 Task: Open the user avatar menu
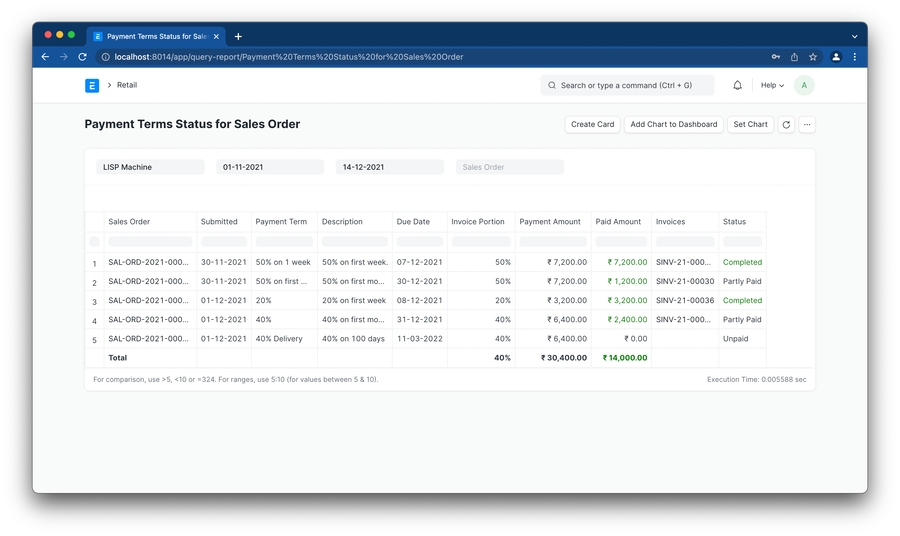tap(804, 86)
